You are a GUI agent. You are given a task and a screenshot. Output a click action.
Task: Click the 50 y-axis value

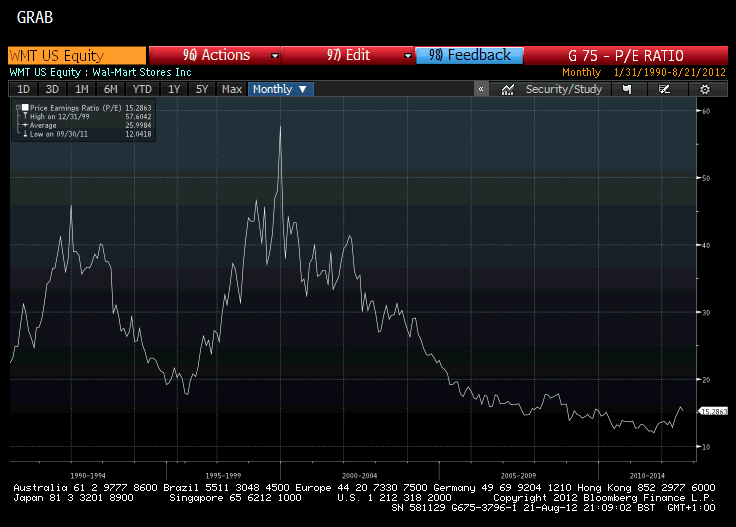[x=706, y=178]
